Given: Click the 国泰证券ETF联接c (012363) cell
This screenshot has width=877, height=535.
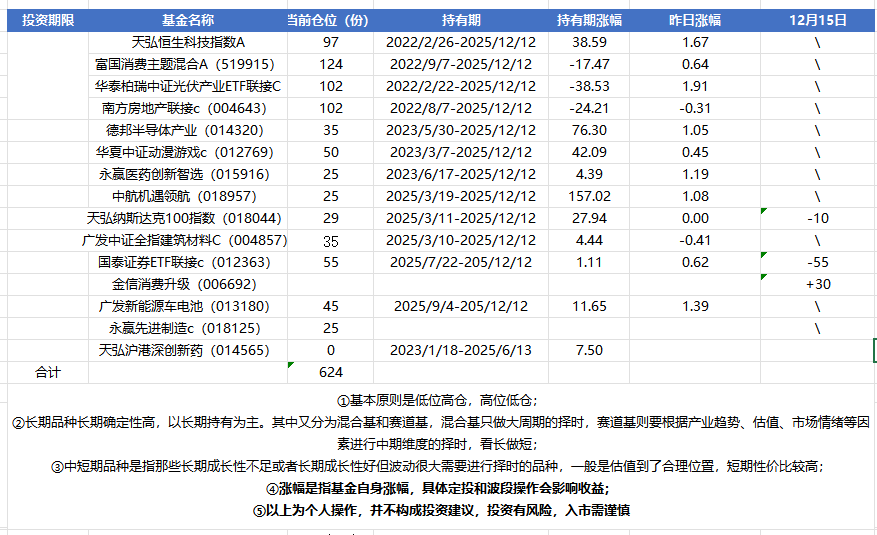Looking at the screenshot, I should coord(188,262).
